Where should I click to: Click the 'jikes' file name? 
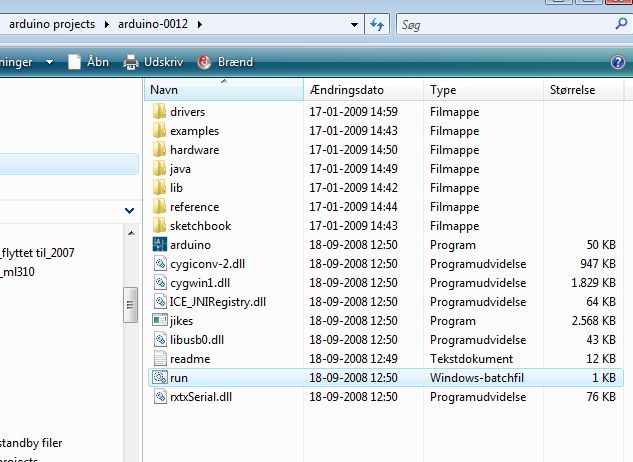point(181,321)
